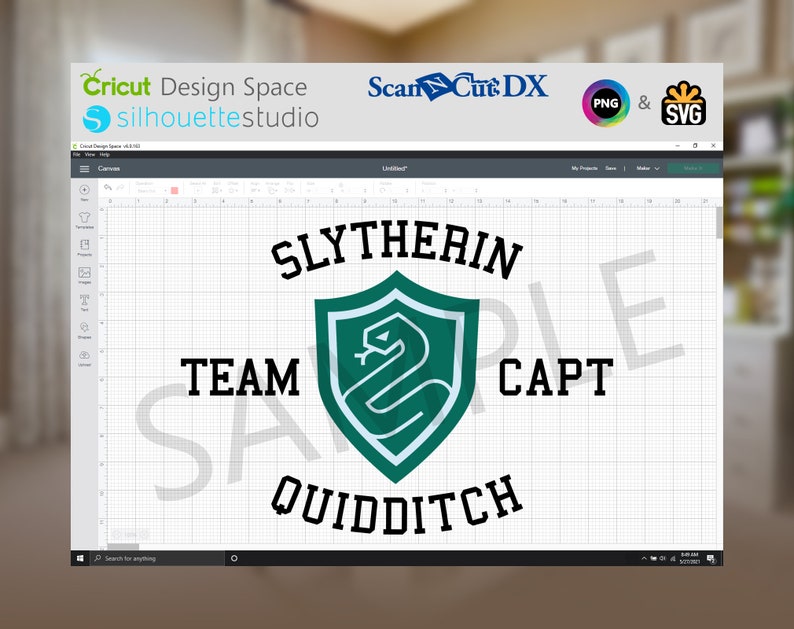Click Save in the header
Viewport: 794px width, 629px height.
pyautogui.click(x=611, y=168)
